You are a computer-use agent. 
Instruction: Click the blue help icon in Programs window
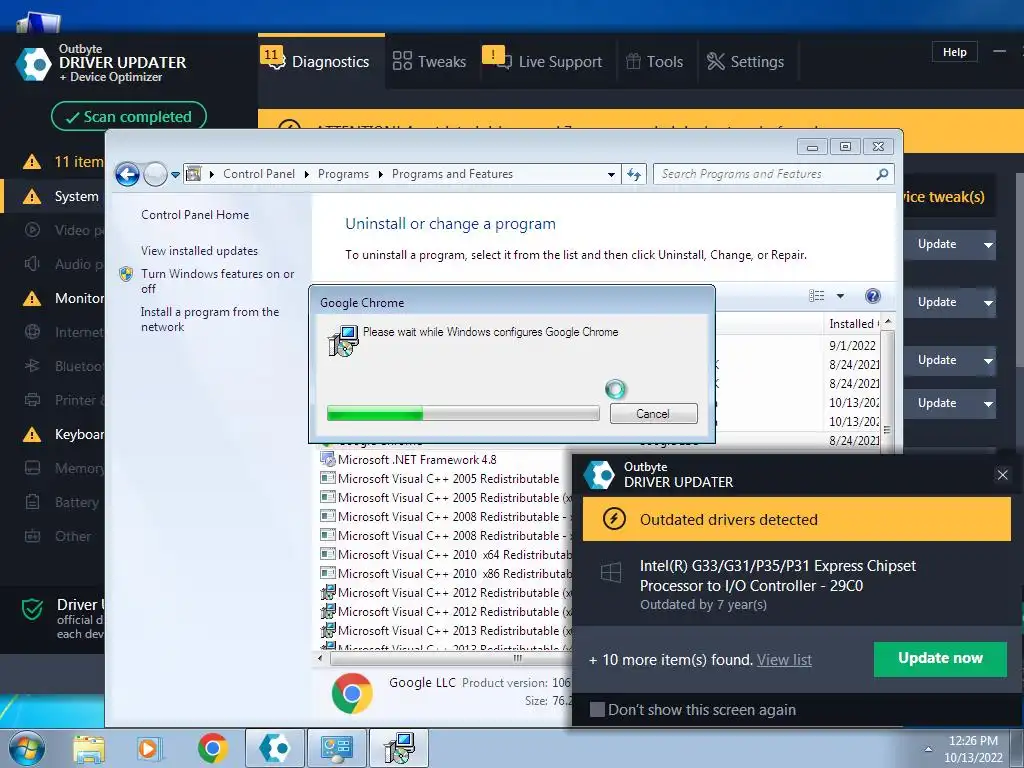tap(872, 296)
